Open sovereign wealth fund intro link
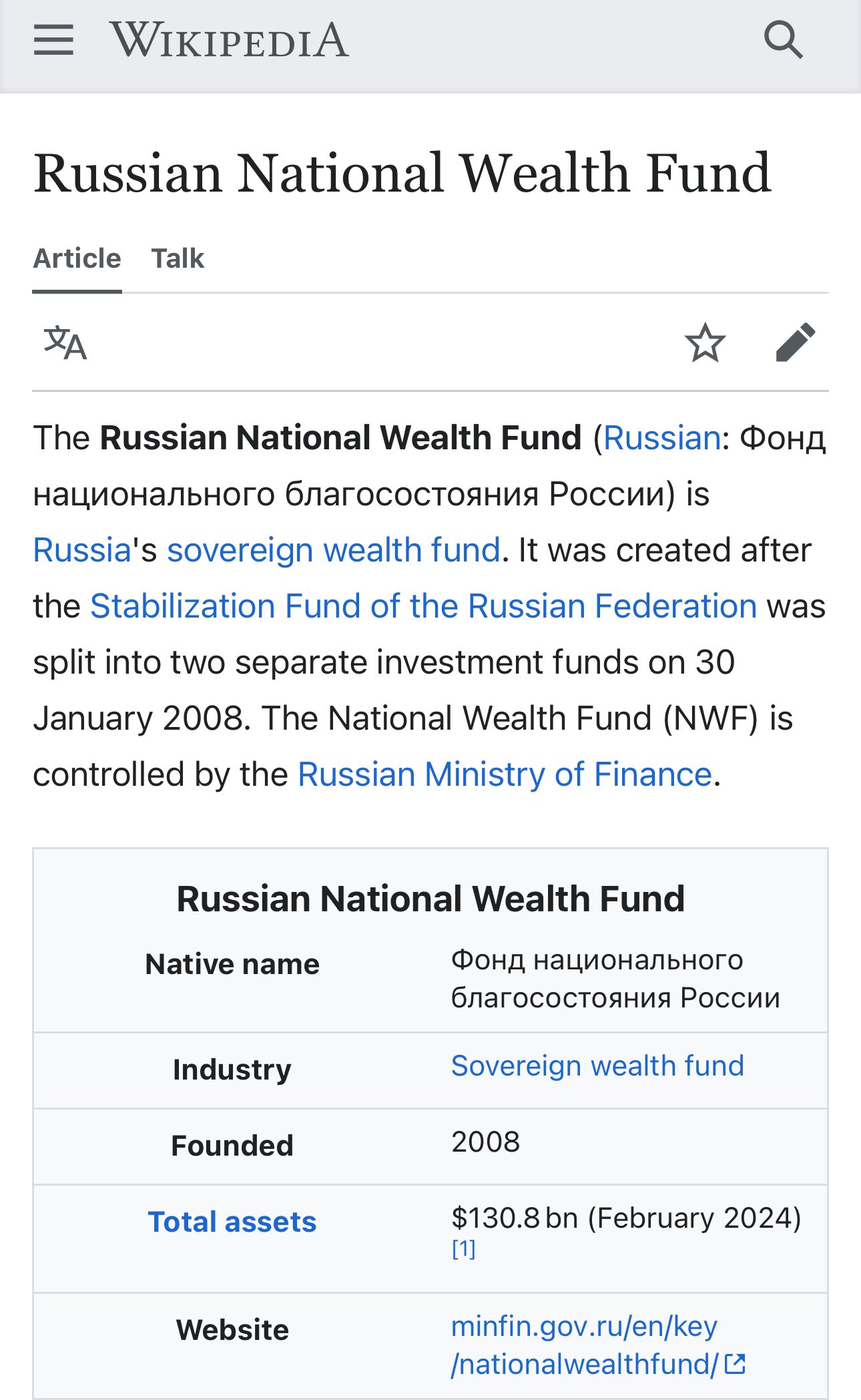The width and height of the screenshot is (861, 1400). point(333,551)
